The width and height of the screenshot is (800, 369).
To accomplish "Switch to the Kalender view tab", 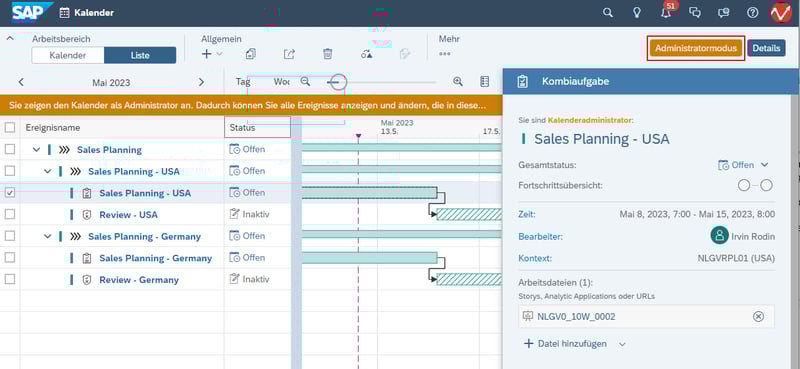I will (68, 55).
